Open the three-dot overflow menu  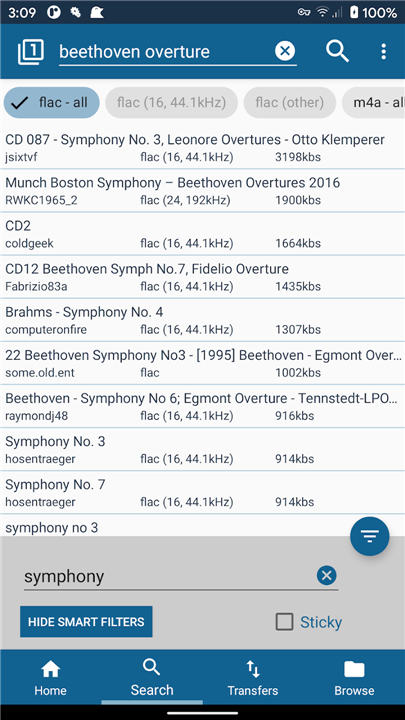point(383,51)
